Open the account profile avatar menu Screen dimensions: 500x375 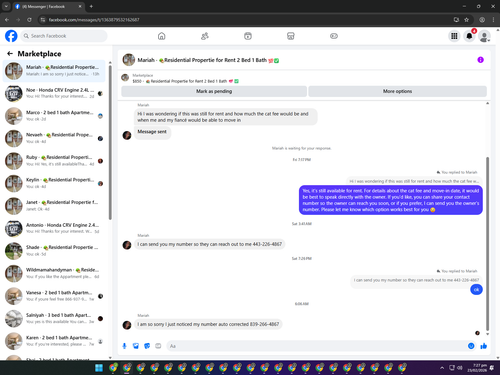tap(484, 36)
